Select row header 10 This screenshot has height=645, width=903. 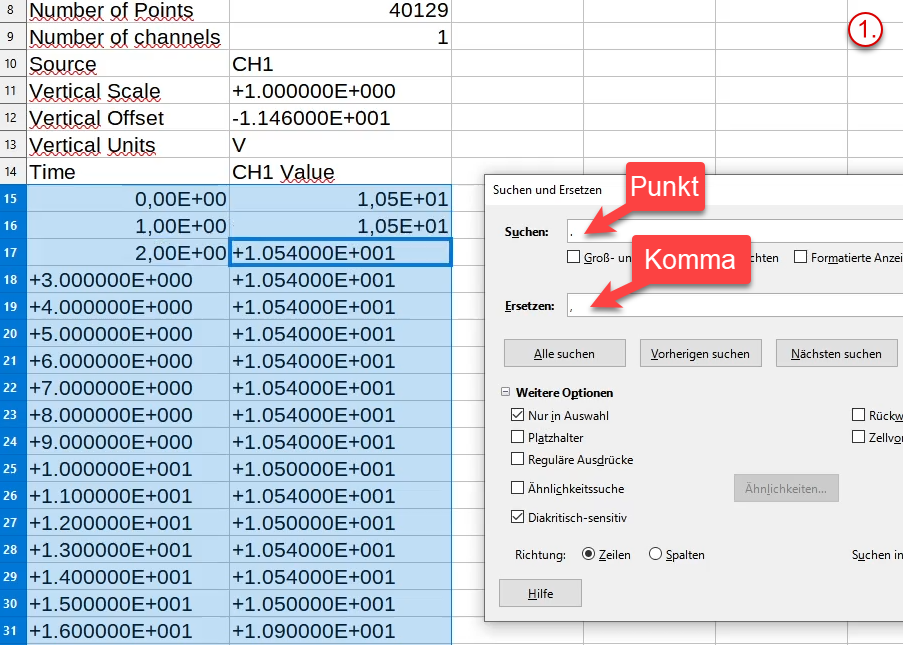[x=13, y=64]
